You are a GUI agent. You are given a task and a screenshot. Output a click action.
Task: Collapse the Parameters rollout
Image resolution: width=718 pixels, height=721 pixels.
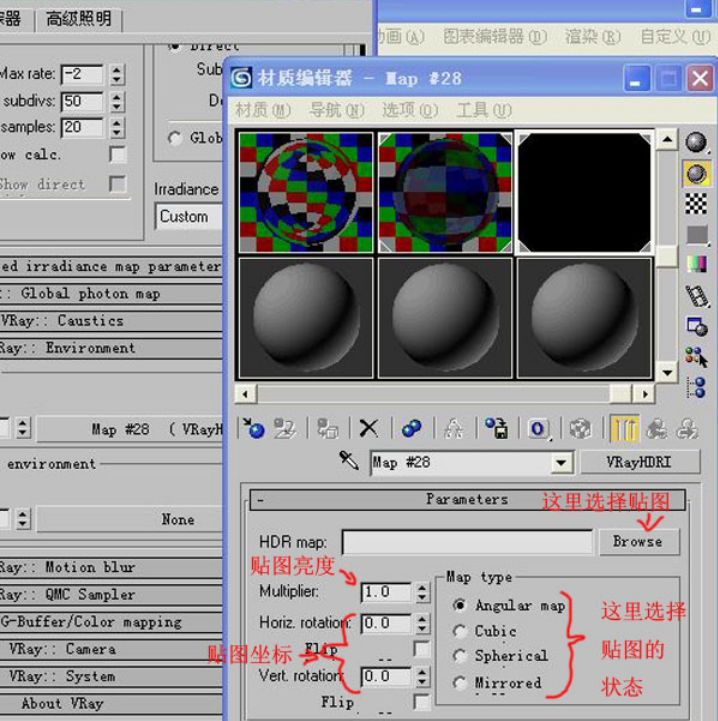467,500
